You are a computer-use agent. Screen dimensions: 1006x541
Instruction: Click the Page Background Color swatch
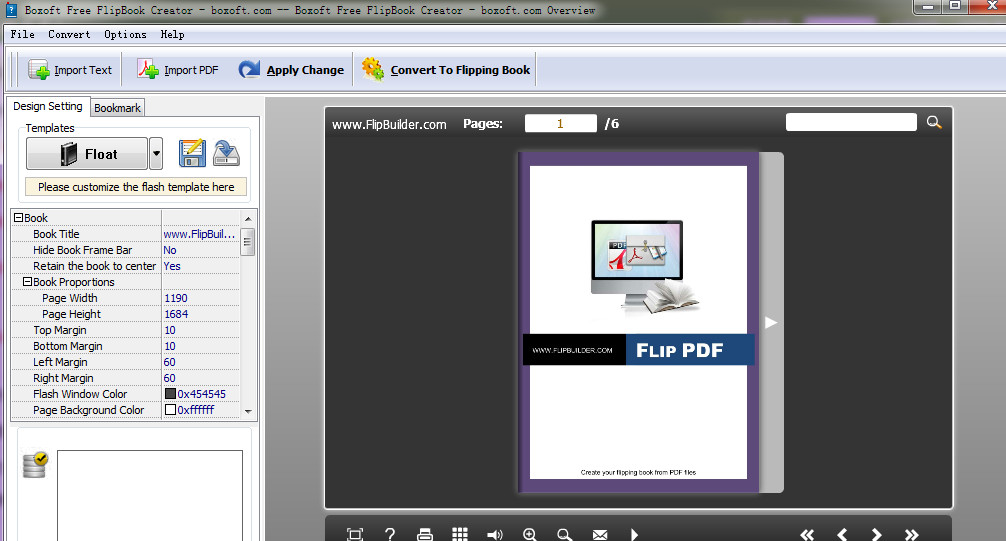click(x=170, y=410)
